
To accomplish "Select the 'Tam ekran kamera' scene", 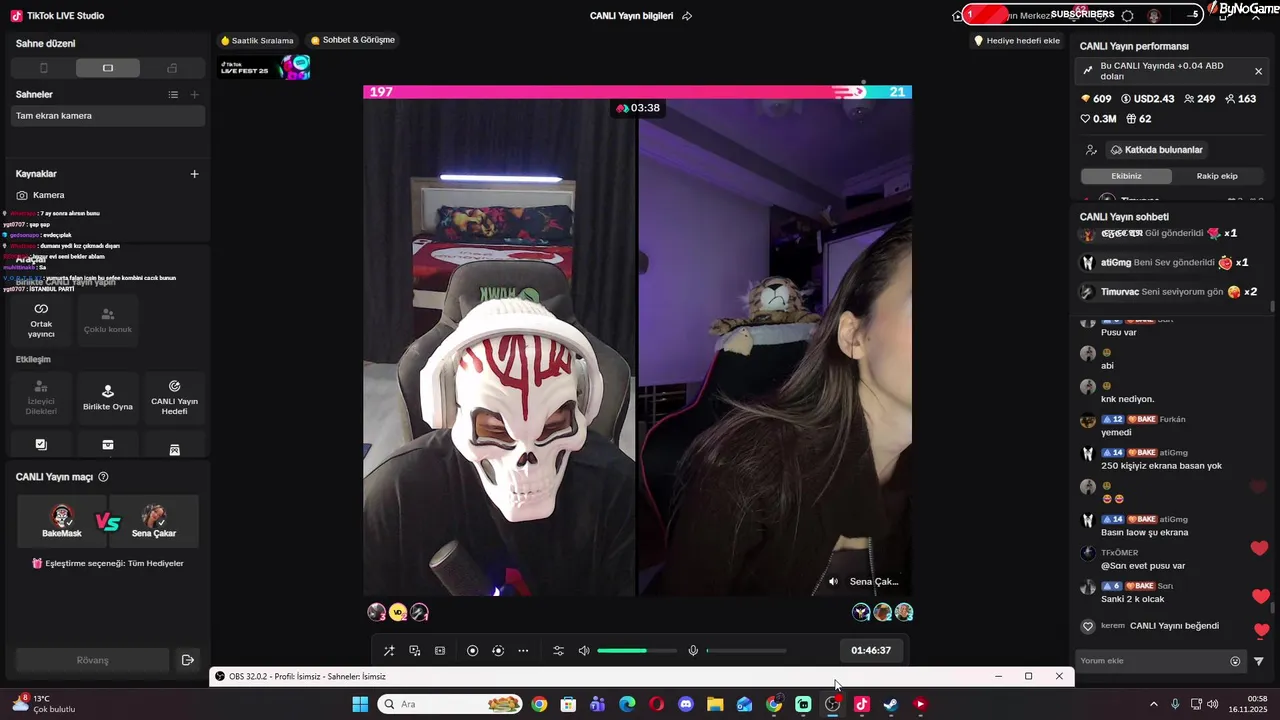I will (x=108, y=116).
